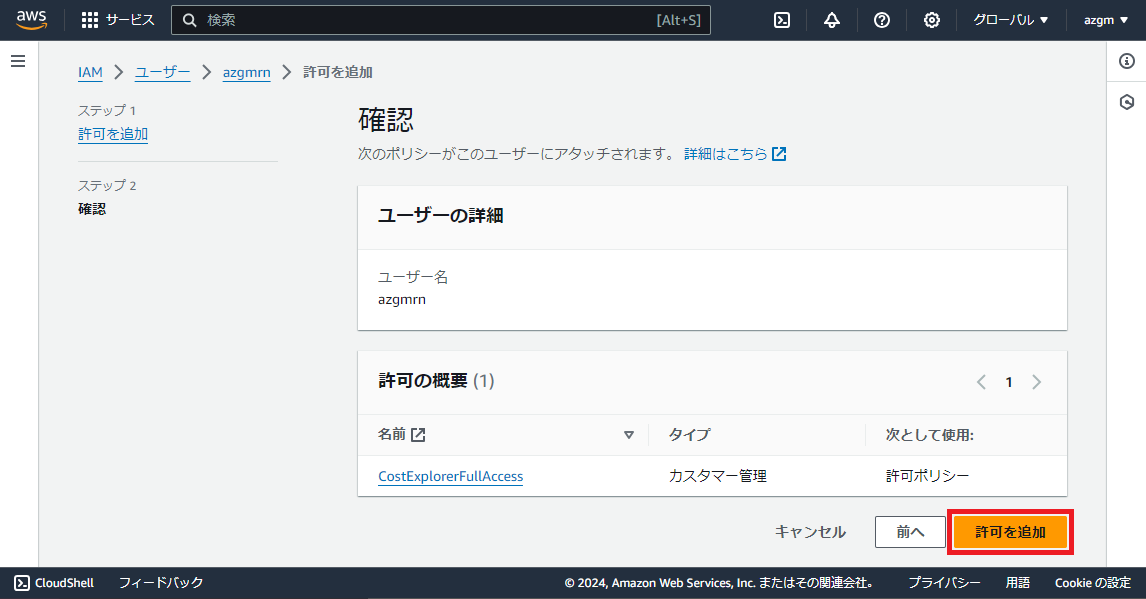Open the info panel icon on right edge

pos(1128,60)
